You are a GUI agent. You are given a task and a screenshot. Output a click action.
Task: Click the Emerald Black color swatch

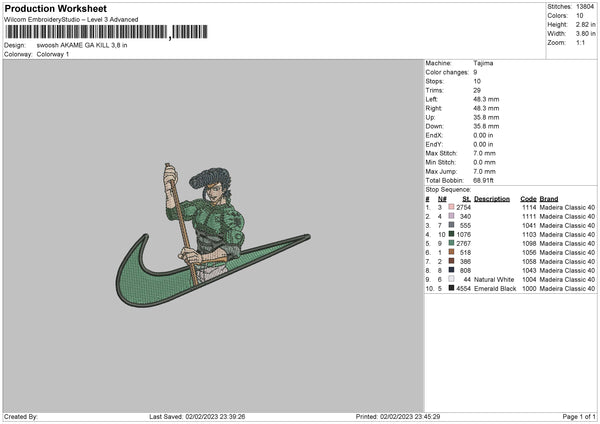pos(451,288)
